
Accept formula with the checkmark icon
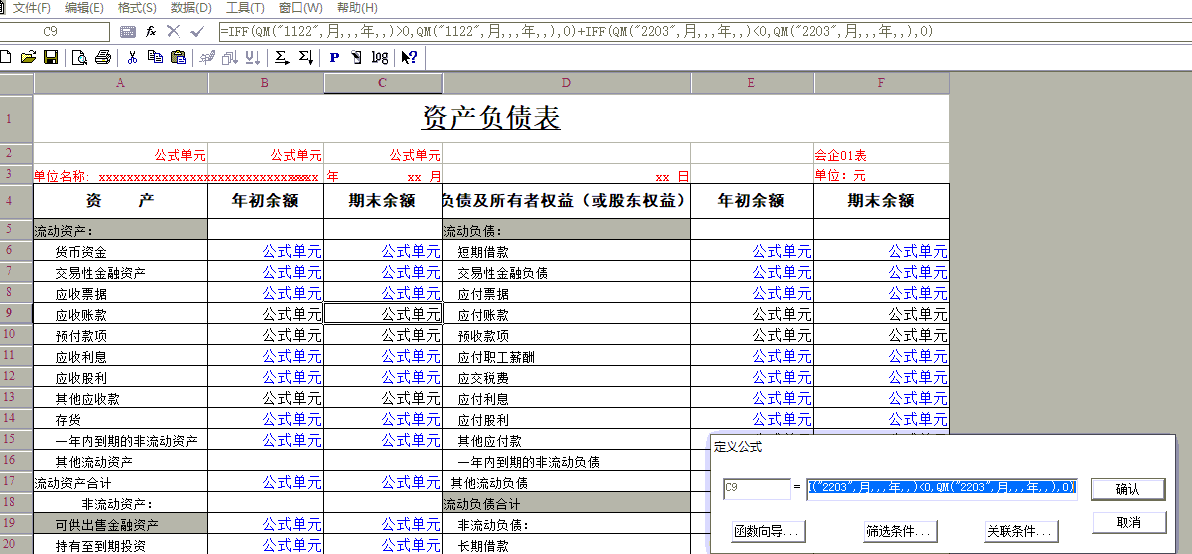click(x=198, y=31)
